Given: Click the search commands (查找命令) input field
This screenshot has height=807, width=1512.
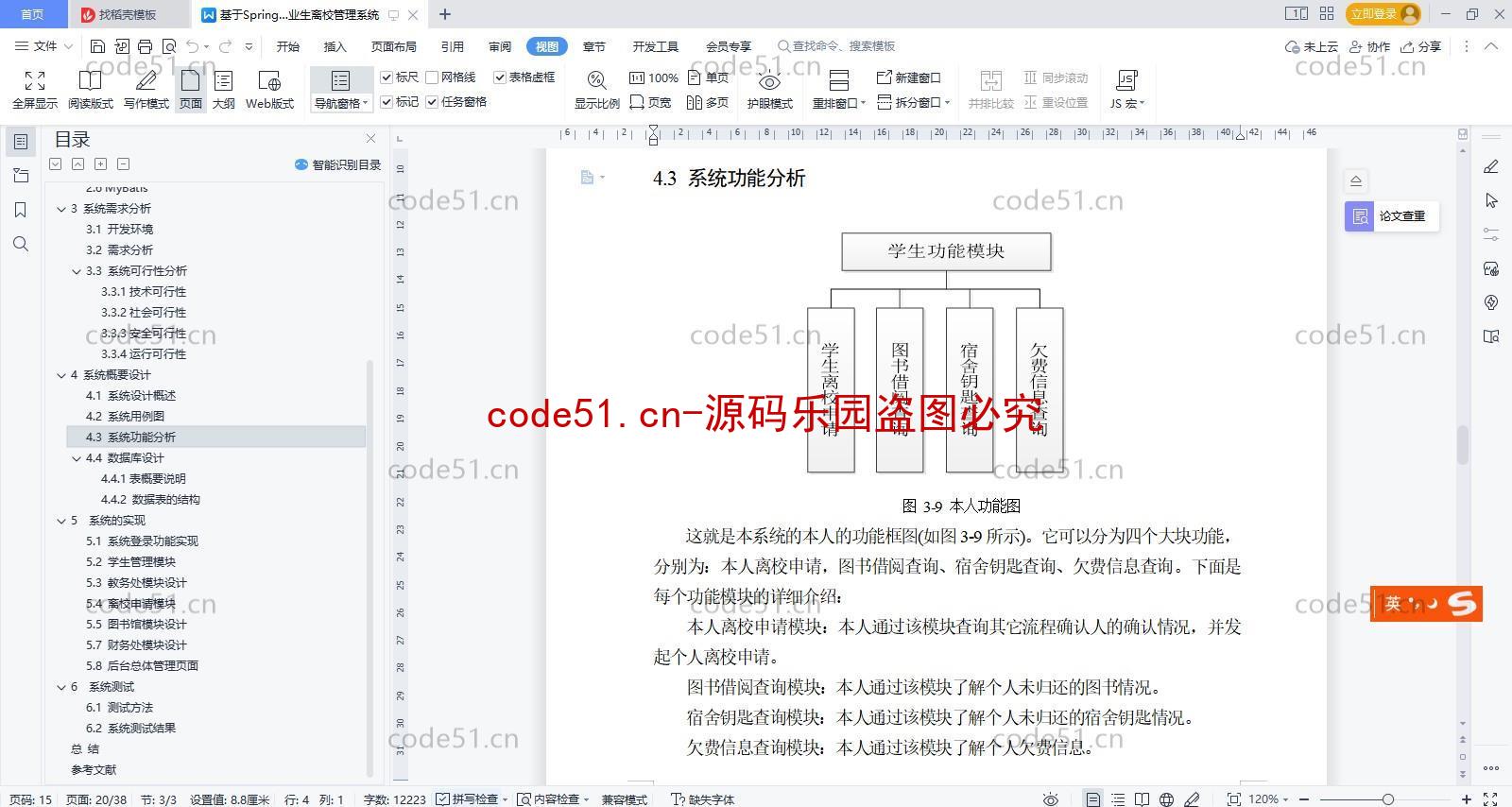Looking at the screenshot, I should click(x=836, y=46).
